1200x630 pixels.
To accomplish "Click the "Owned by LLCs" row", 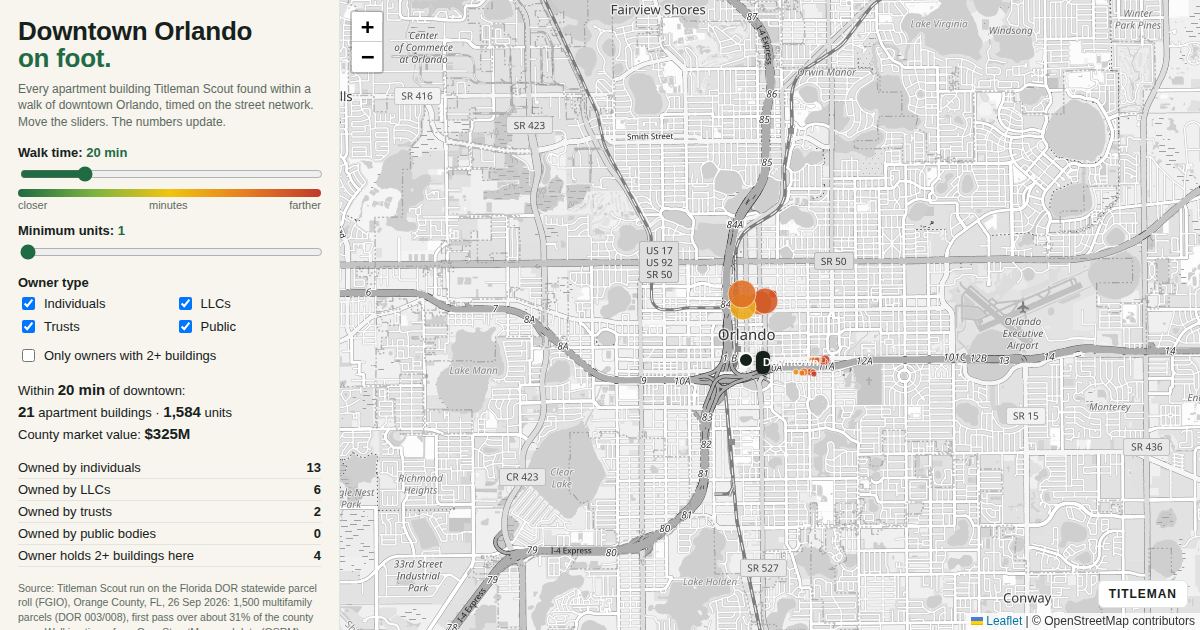I will 170,490.
